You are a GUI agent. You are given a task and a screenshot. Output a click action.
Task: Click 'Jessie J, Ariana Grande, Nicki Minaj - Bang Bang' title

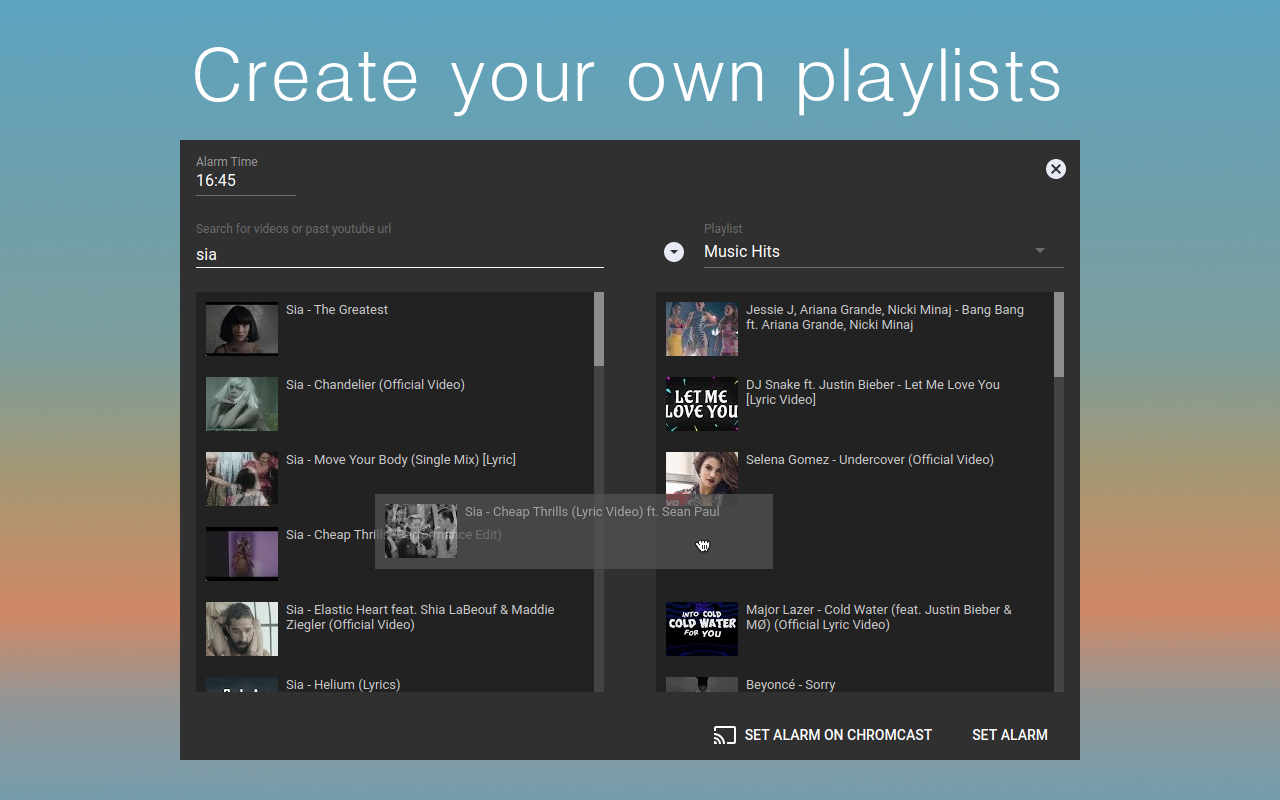[x=885, y=317]
